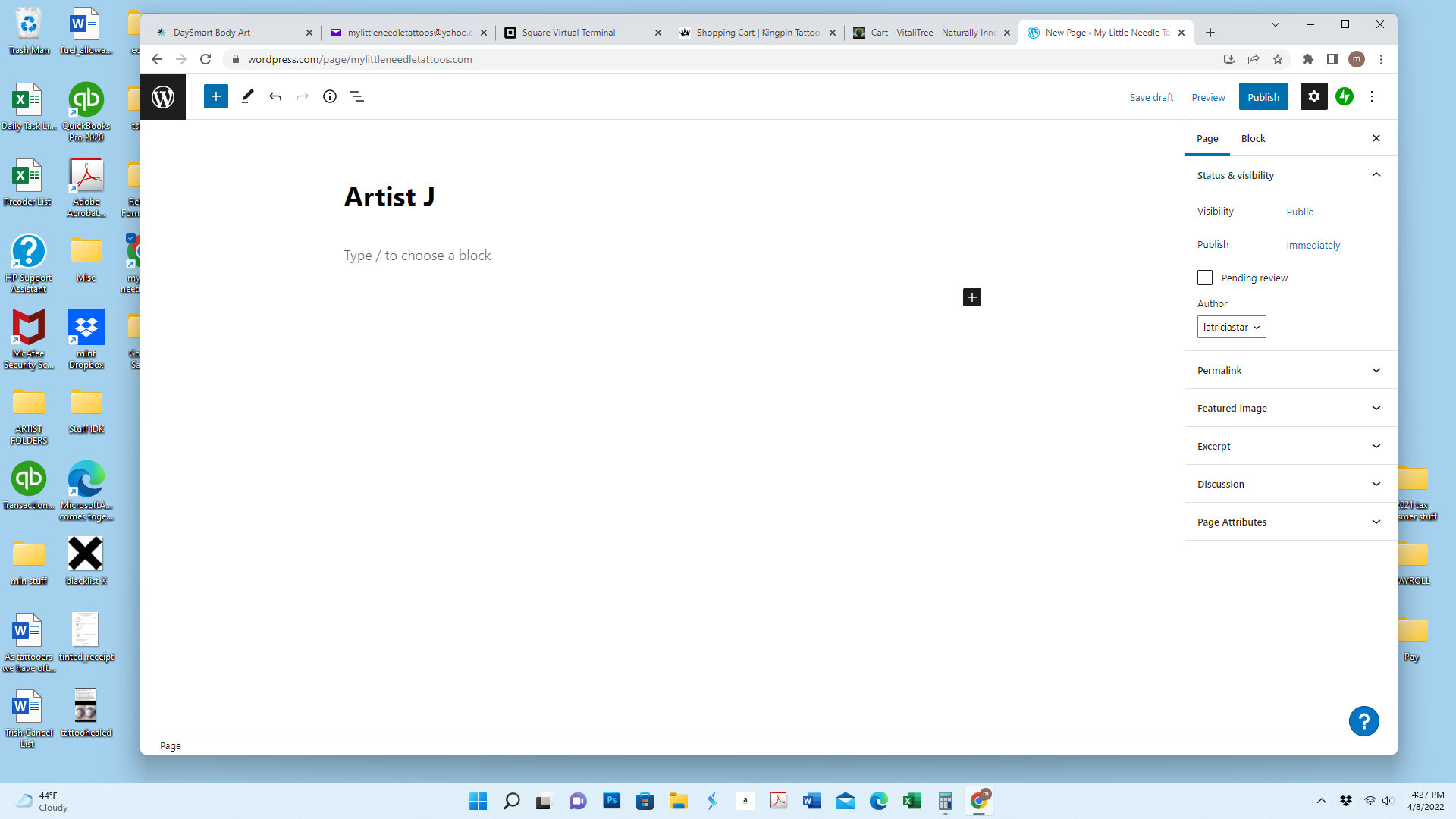Expand the Featured image section
Screen dimensions: 1456x819
tap(1291, 408)
